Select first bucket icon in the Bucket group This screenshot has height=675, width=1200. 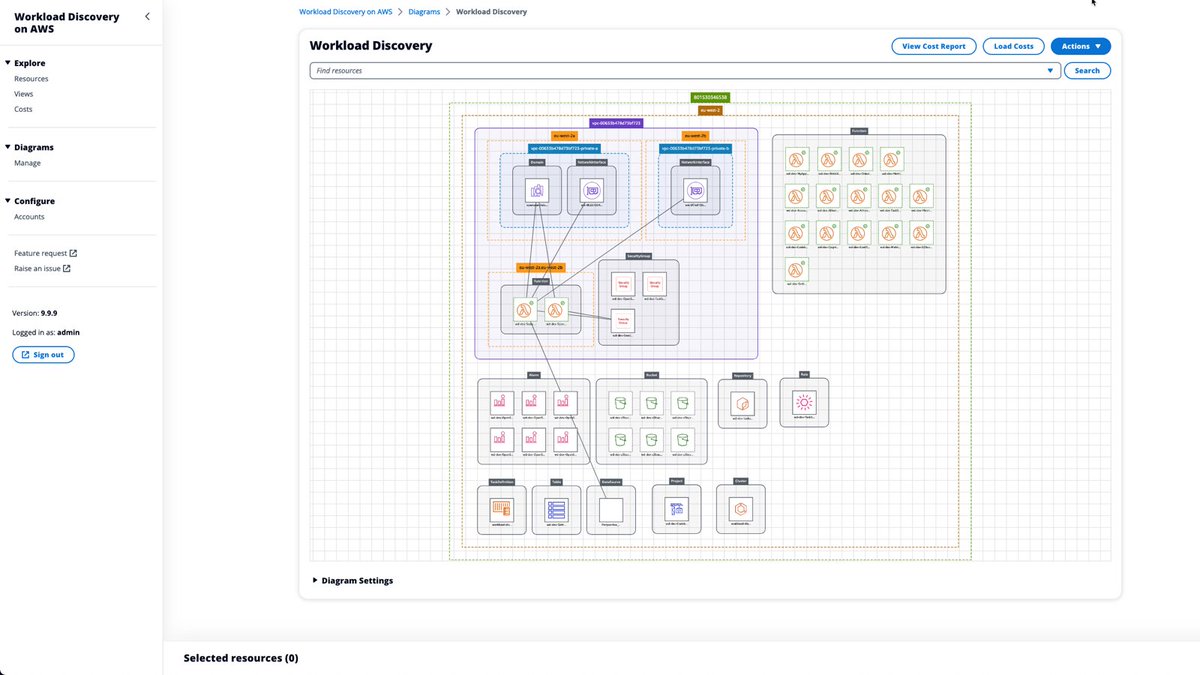point(620,402)
